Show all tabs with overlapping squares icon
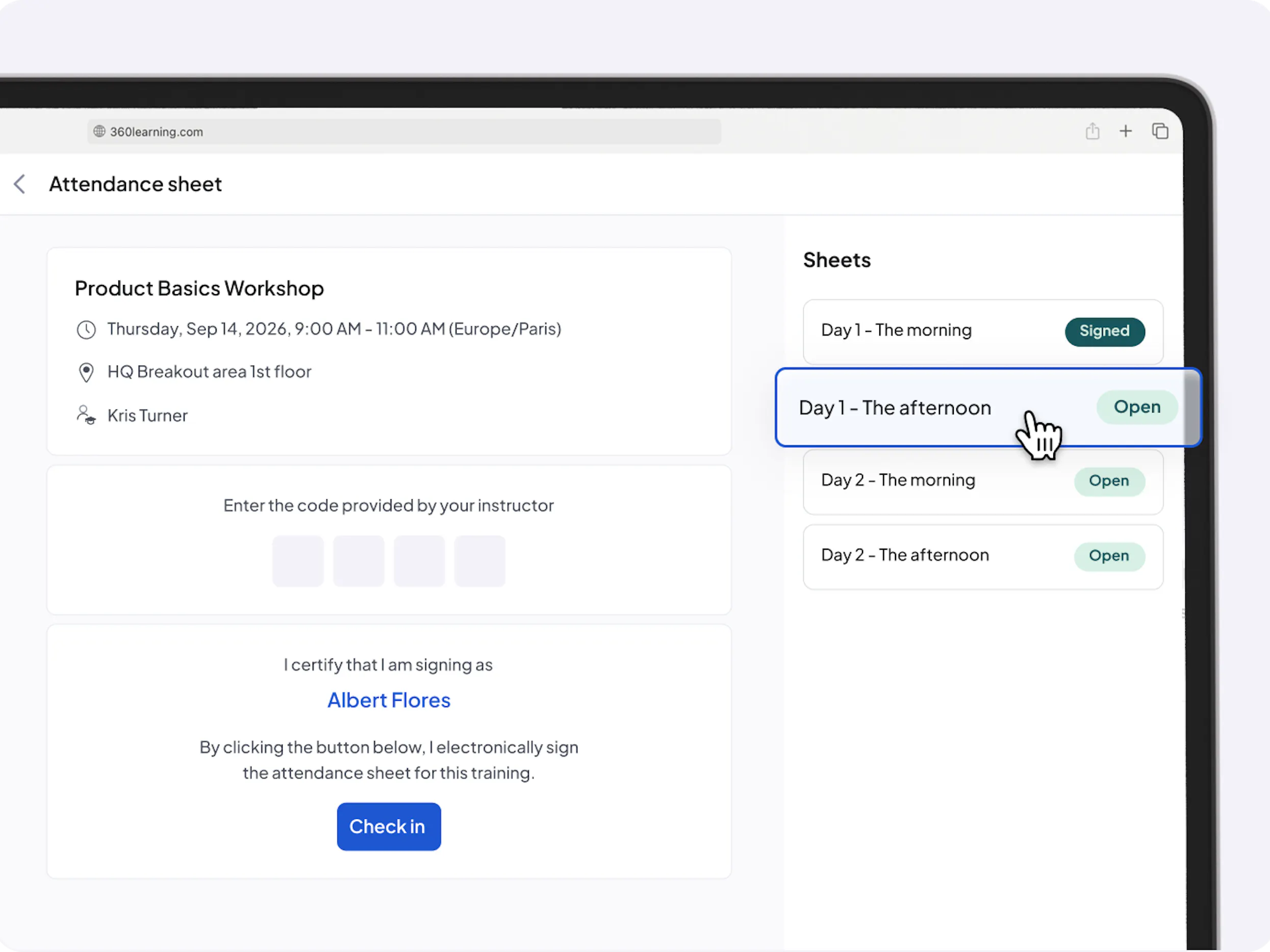 pos(1160,132)
